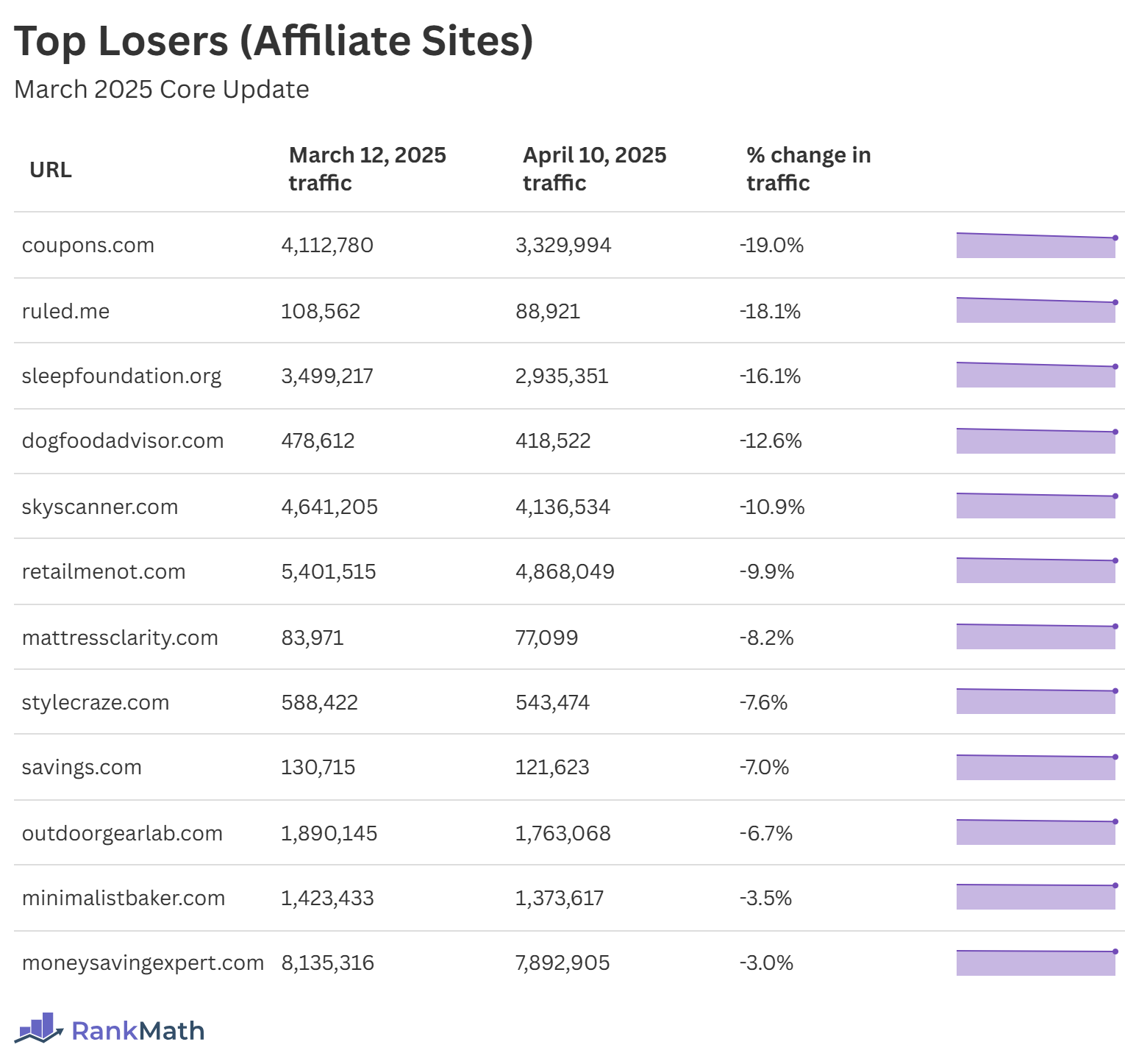
Task: Select the ruled.me URL cell
Action: point(65,312)
